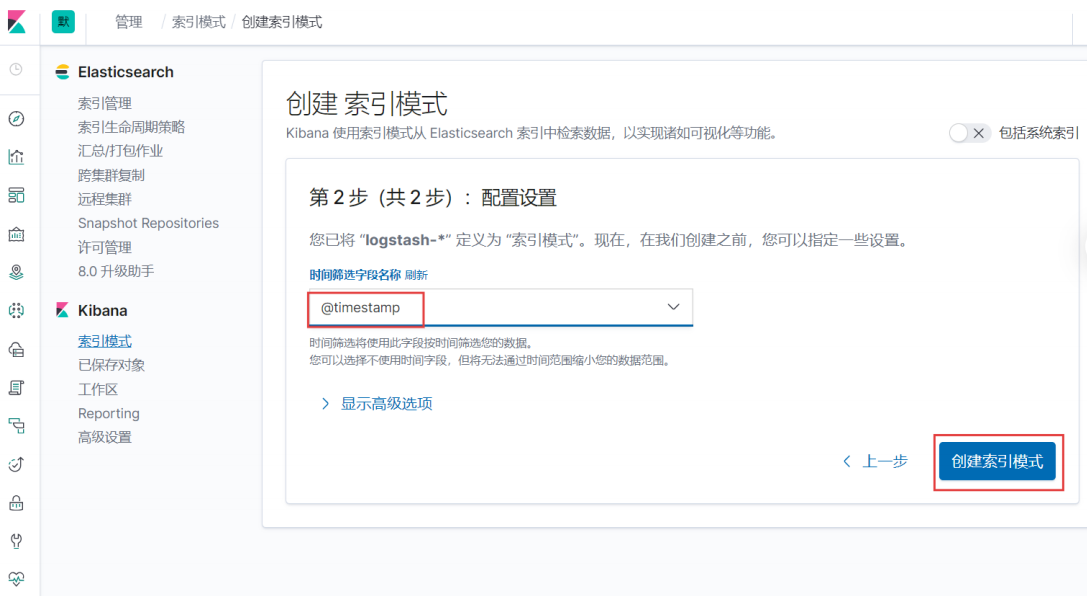This screenshot has height=596, width=1087.
Task: Click 创建索引模式 breadcrumb
Action: coord(281,22)
